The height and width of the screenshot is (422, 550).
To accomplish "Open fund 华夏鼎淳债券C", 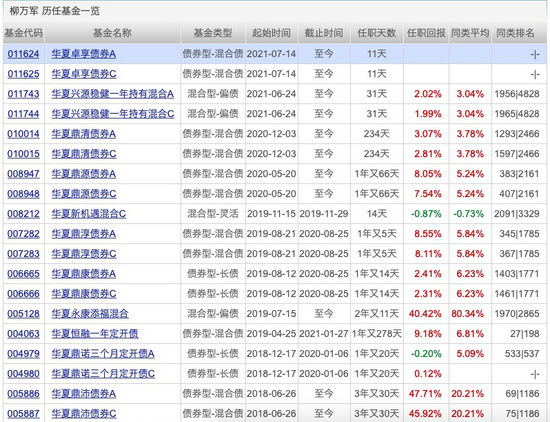I will (84, 254).
